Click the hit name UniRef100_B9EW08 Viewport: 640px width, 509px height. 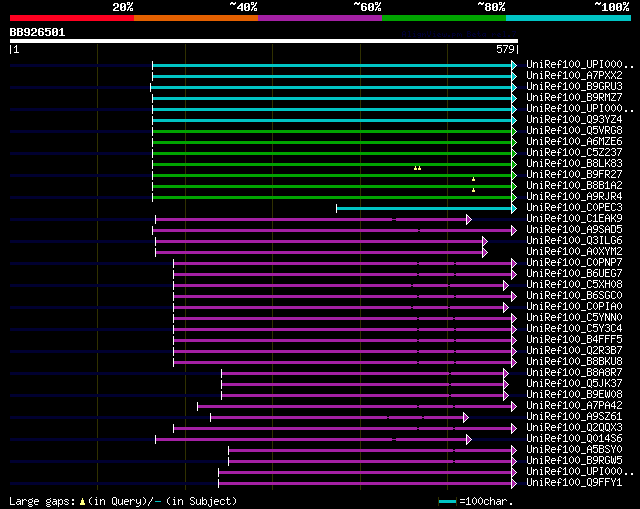pos(574,394)
